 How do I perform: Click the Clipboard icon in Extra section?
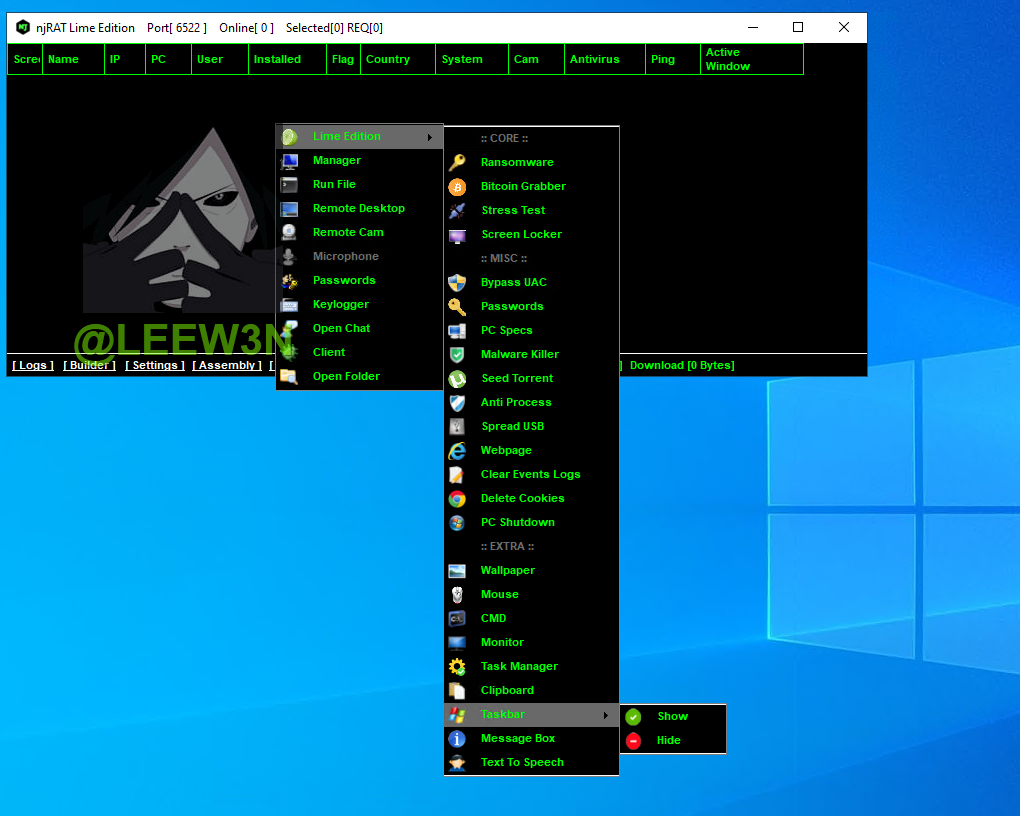(x=457, y=690)
